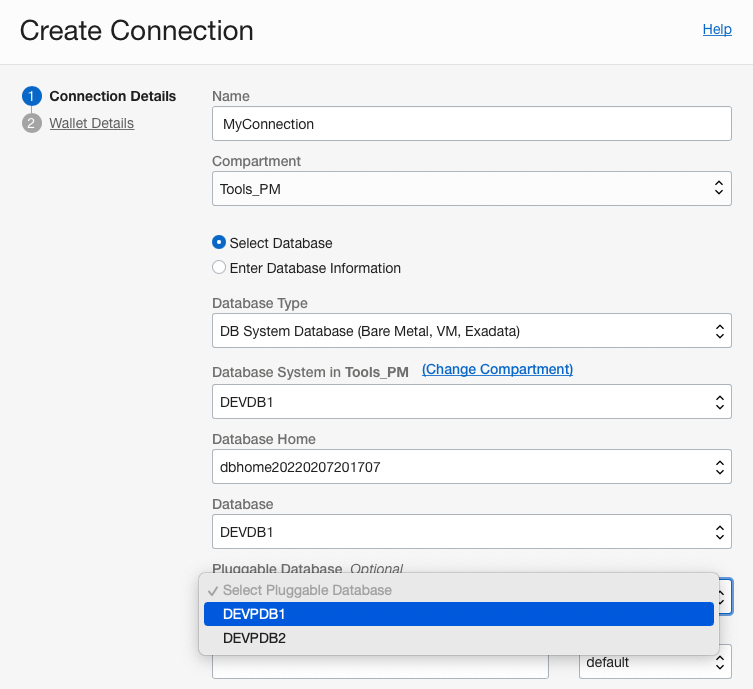This screenshot has width=753, height=689.
Task: Click the step 1 Connection Details circle
Action: pyautogui.click(x=31, y=97)
